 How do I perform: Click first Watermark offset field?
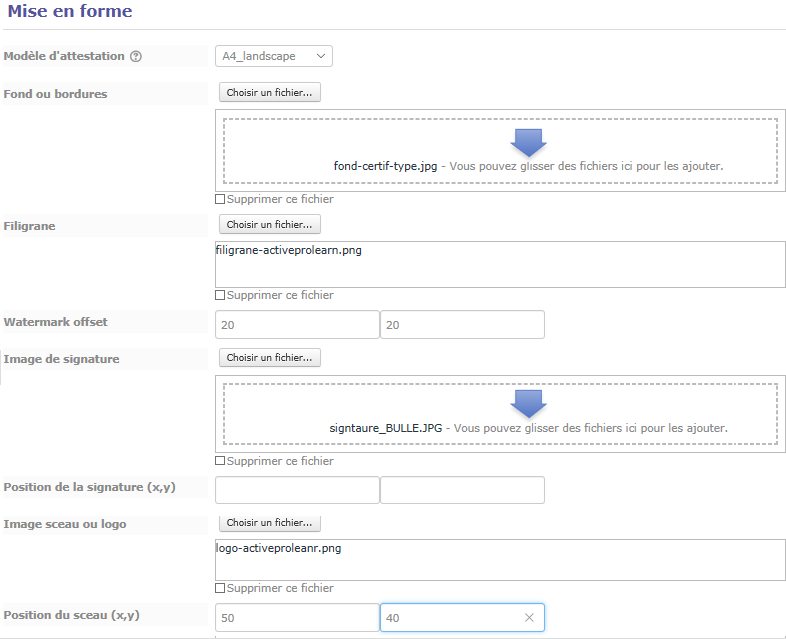(x=297, y=325)
